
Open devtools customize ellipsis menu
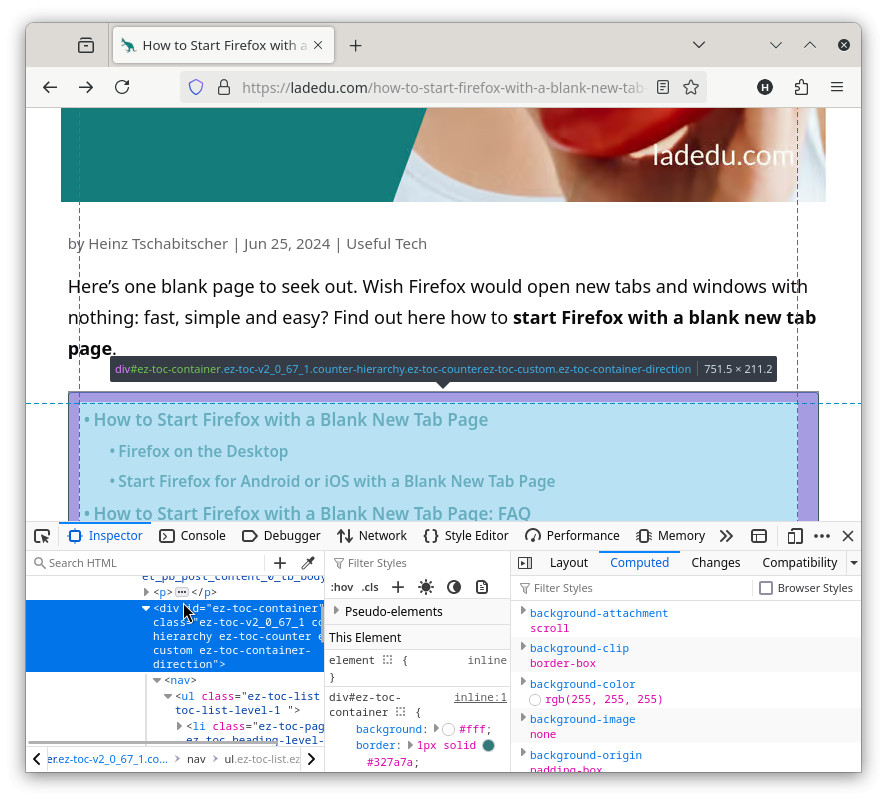(821, 536)
